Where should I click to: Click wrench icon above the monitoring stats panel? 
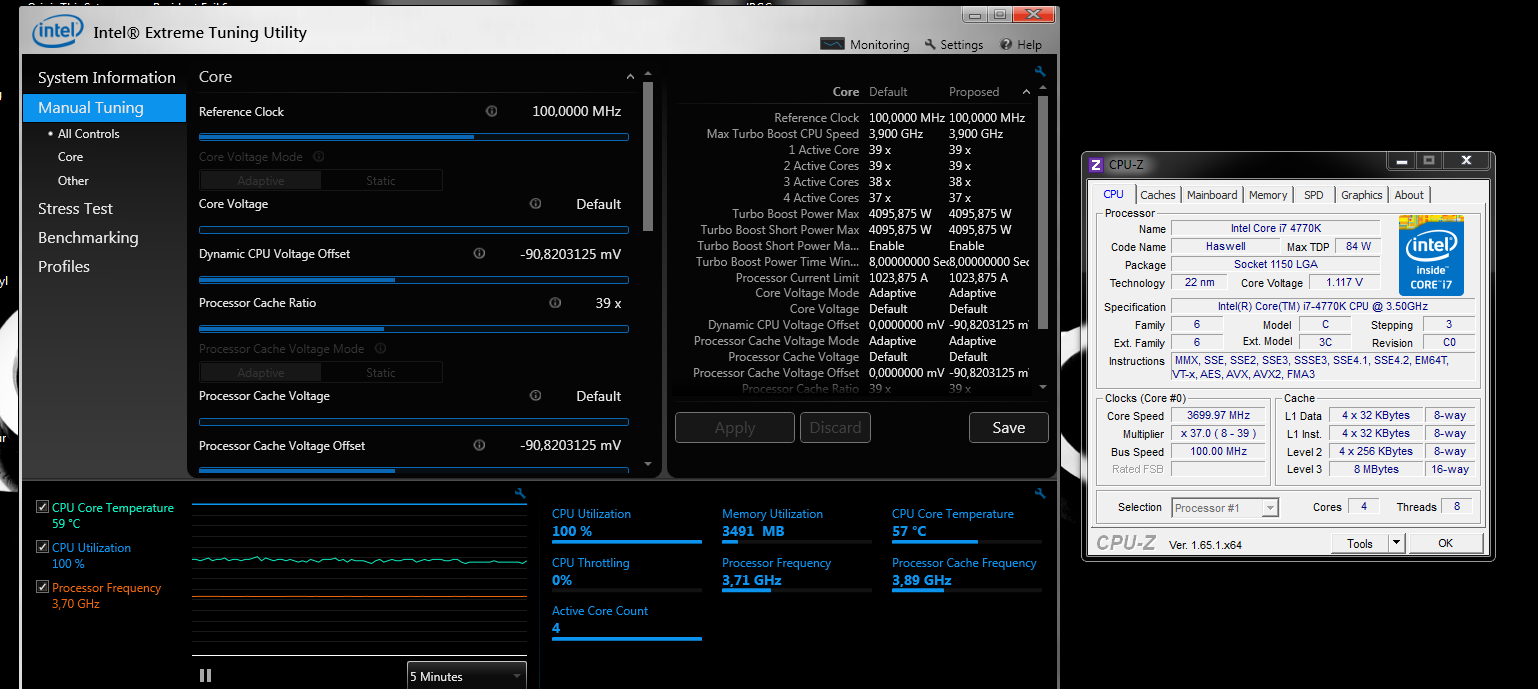point(1040,493)
